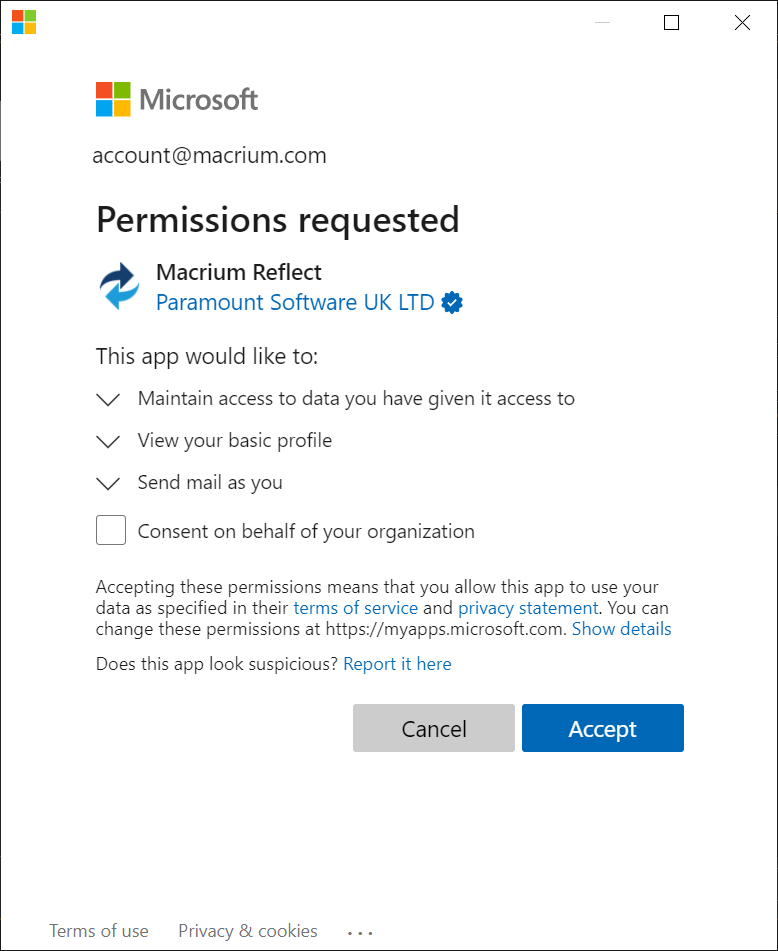Tick Consent on behalf of your organization
Viewport: 778px width, 951px height.
click(111, 530)
